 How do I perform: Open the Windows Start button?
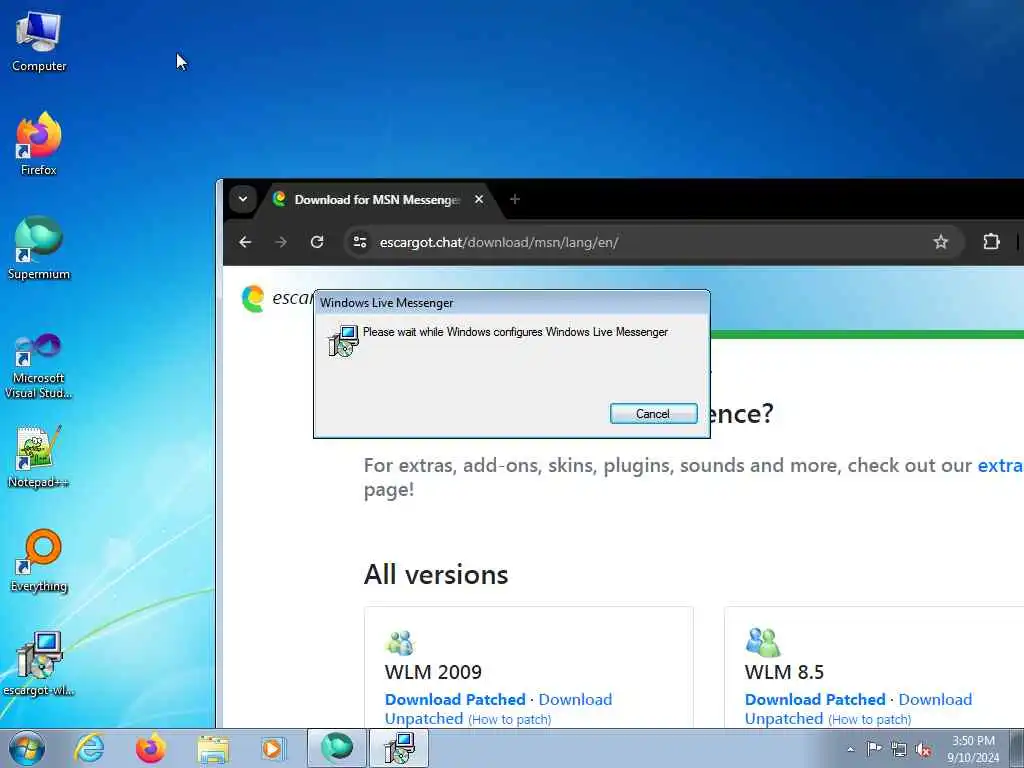(x=27, y=748)
